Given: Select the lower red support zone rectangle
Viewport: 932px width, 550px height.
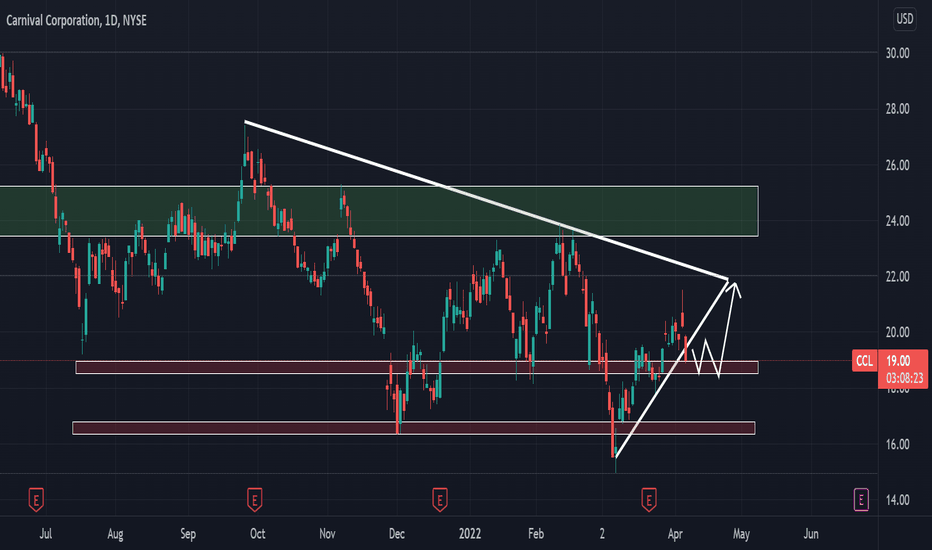Looking at the screenshot, I should coord(414,428).
